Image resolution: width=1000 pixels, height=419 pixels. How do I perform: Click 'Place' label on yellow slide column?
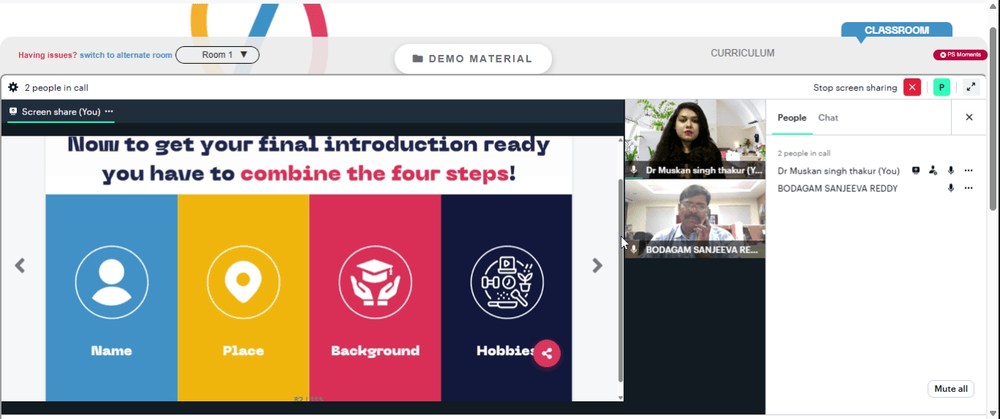pos(243,351)
